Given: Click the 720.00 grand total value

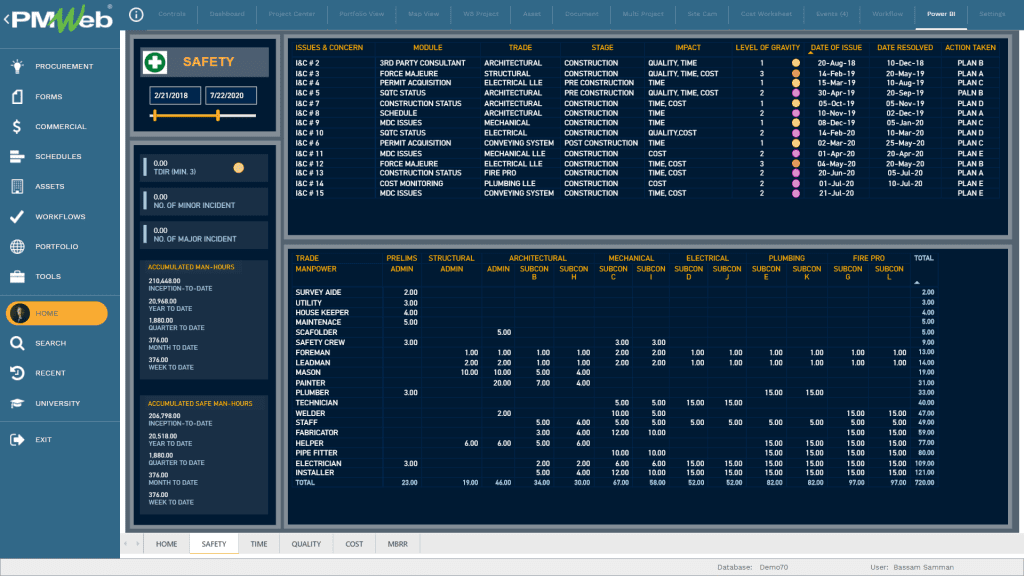Looking at the screenshot, I should [924, 483].
